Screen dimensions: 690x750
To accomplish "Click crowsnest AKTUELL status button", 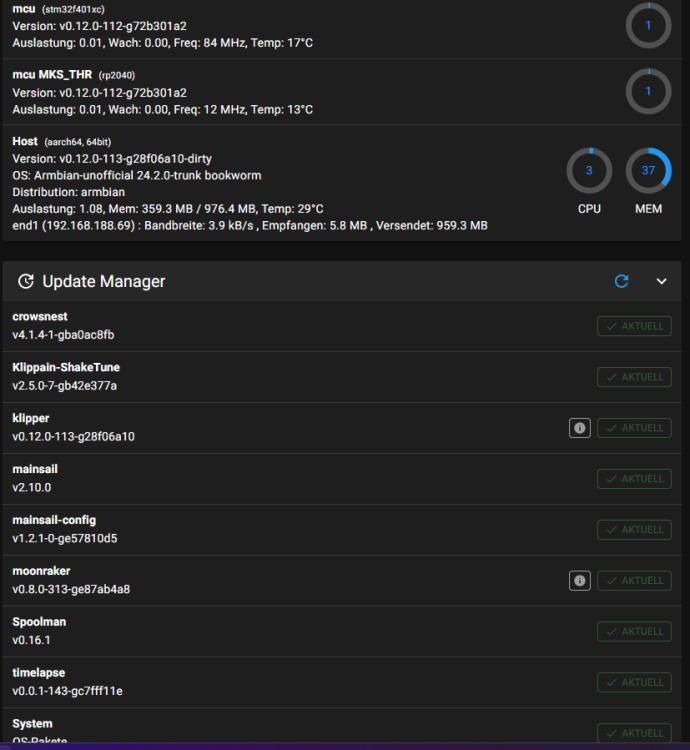I will tap(634, 326).
